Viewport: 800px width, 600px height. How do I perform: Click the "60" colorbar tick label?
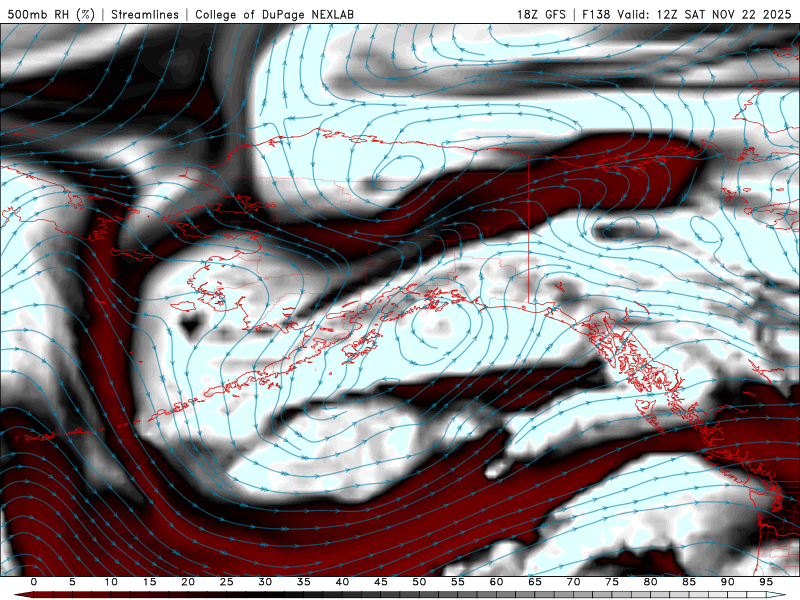496,582
